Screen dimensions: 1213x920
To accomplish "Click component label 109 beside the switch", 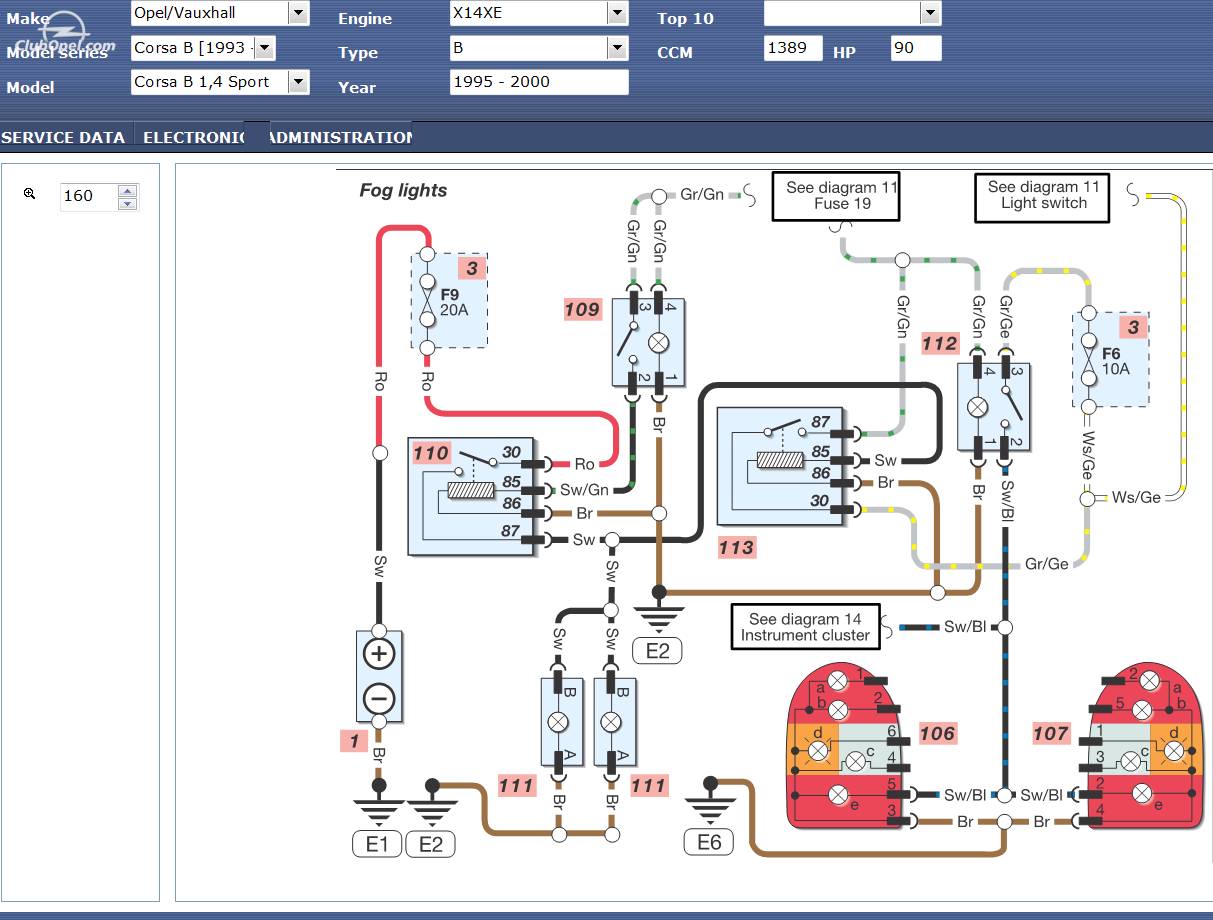I will [x=583, y=309].
